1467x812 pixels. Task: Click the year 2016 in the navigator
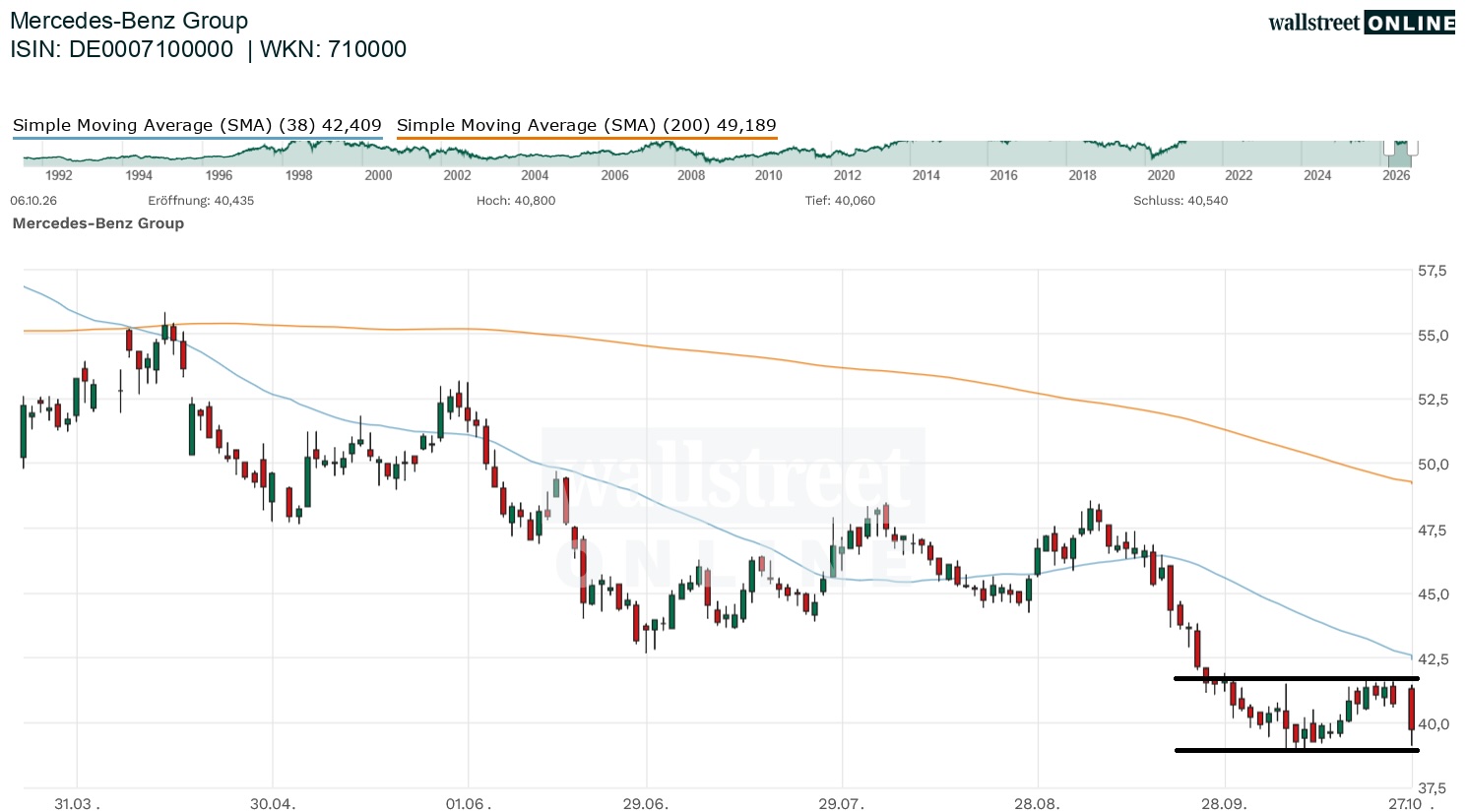click(1003, 175)
